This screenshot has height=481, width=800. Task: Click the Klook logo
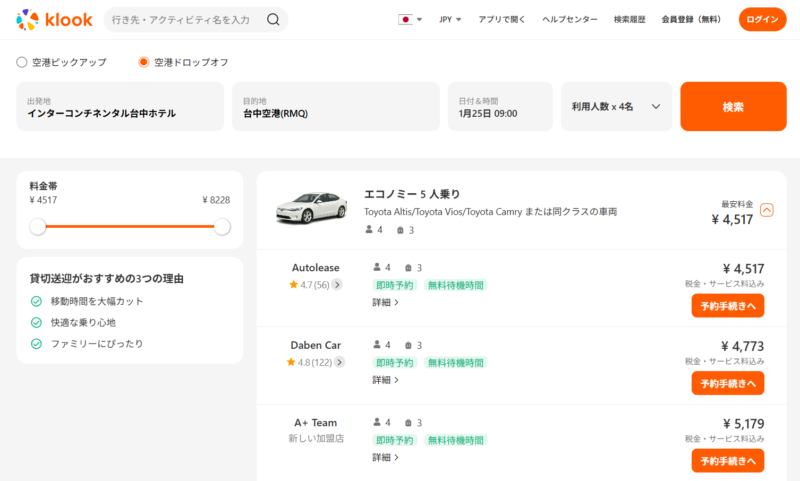point(53,19)
